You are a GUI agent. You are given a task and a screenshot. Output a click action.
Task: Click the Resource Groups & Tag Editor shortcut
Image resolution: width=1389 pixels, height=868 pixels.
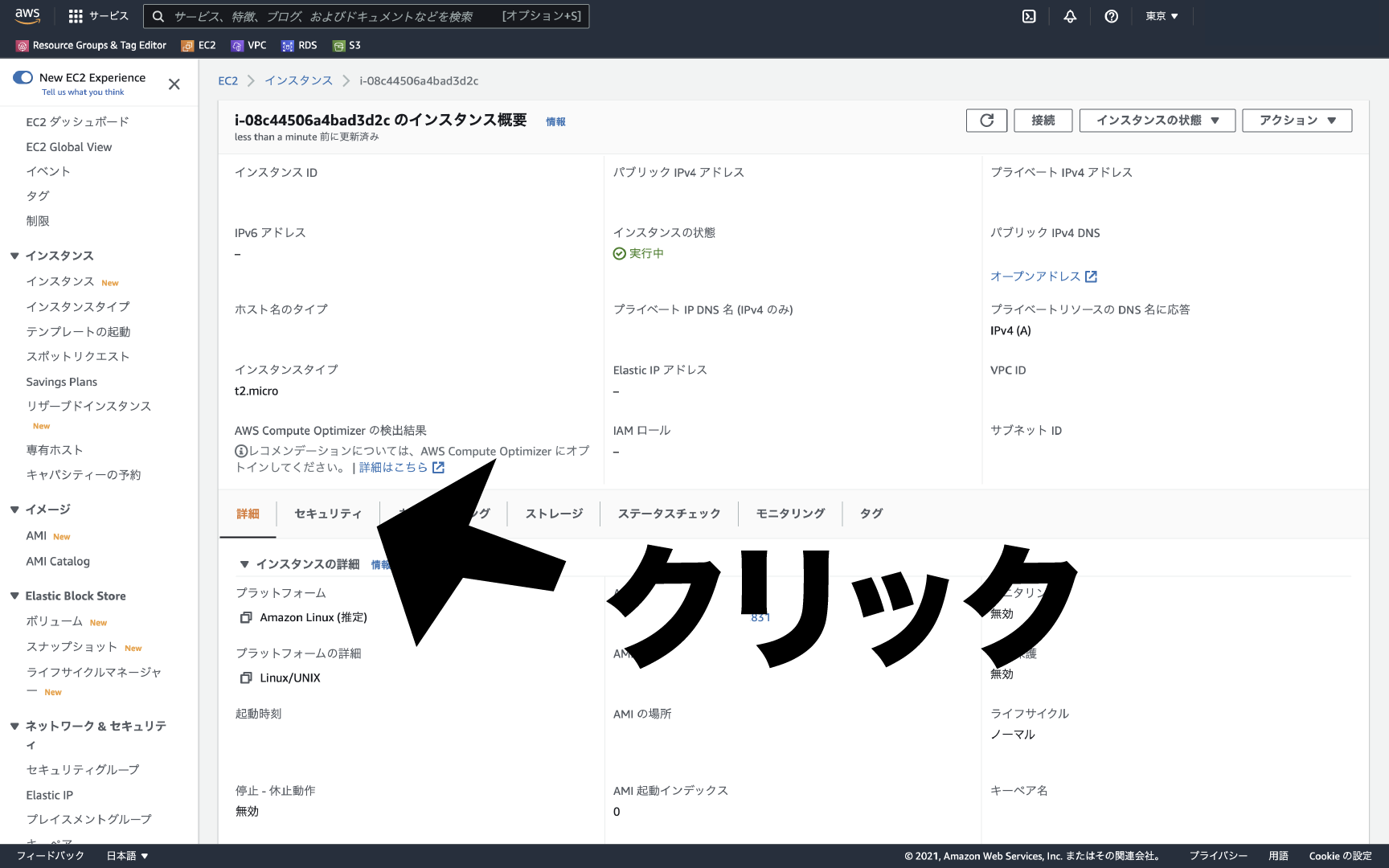pyautogui.click(x=92, y=46)
